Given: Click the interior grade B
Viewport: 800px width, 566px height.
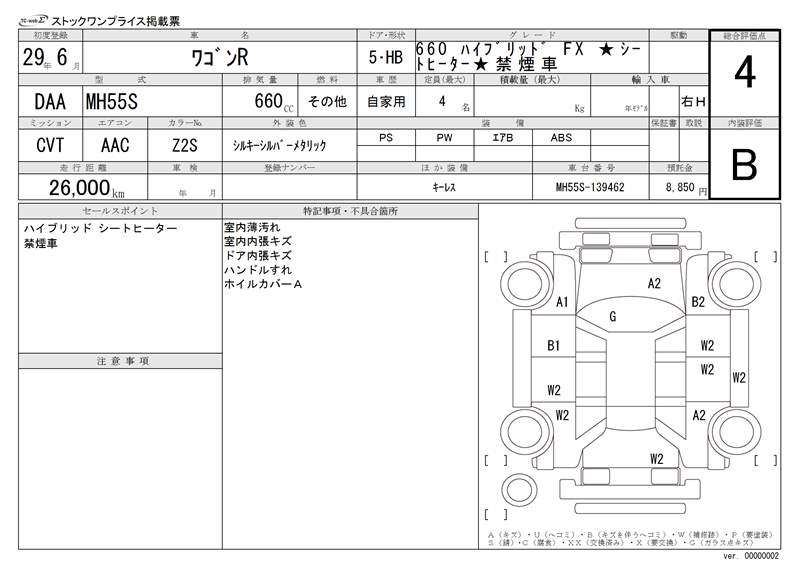Looking at the screenshot, I should pyautogui.click(x=744, y=165).
